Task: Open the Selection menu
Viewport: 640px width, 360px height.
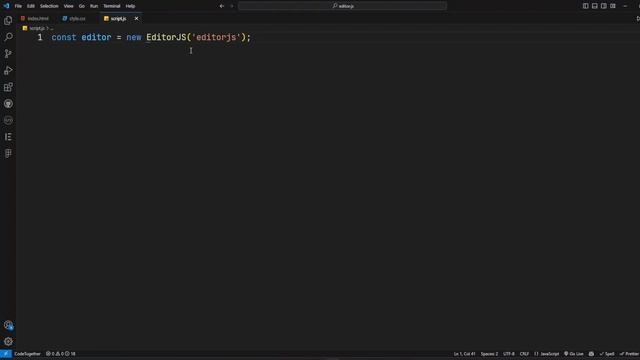Action: coord(49,6)
